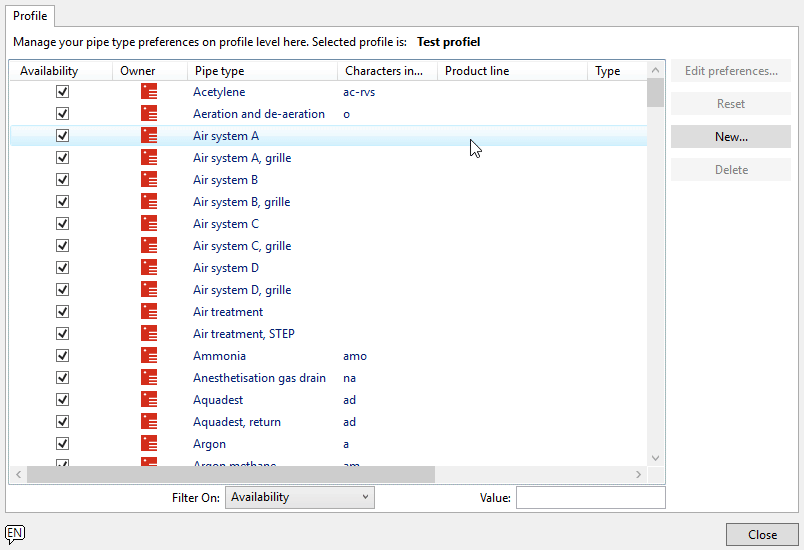The width and height of the screenshot is (804, 550).
Task: Click the 'na' characters cell
Action: pyautogui.click(x=349, y=378)
